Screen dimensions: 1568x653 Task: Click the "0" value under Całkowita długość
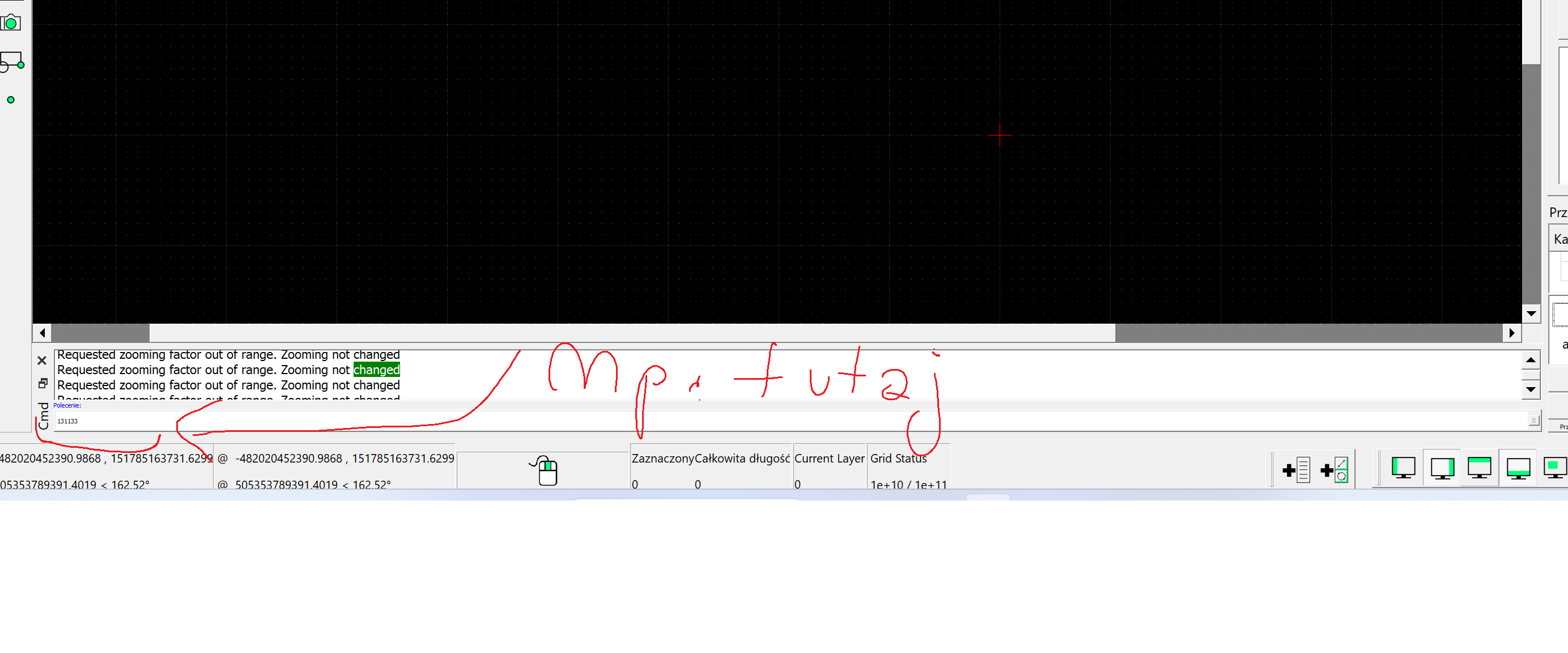[x=698, y=484]
